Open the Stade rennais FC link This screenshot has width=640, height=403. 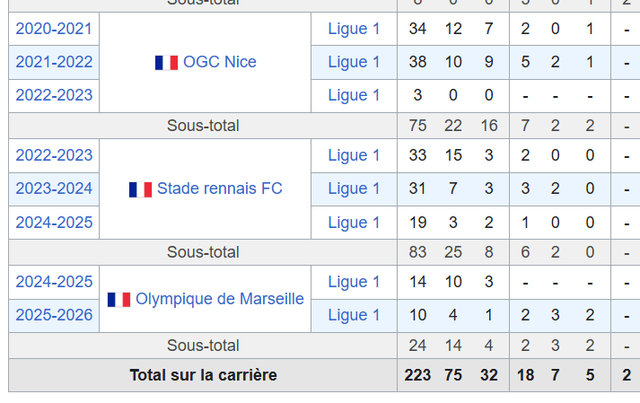(219, 189)
